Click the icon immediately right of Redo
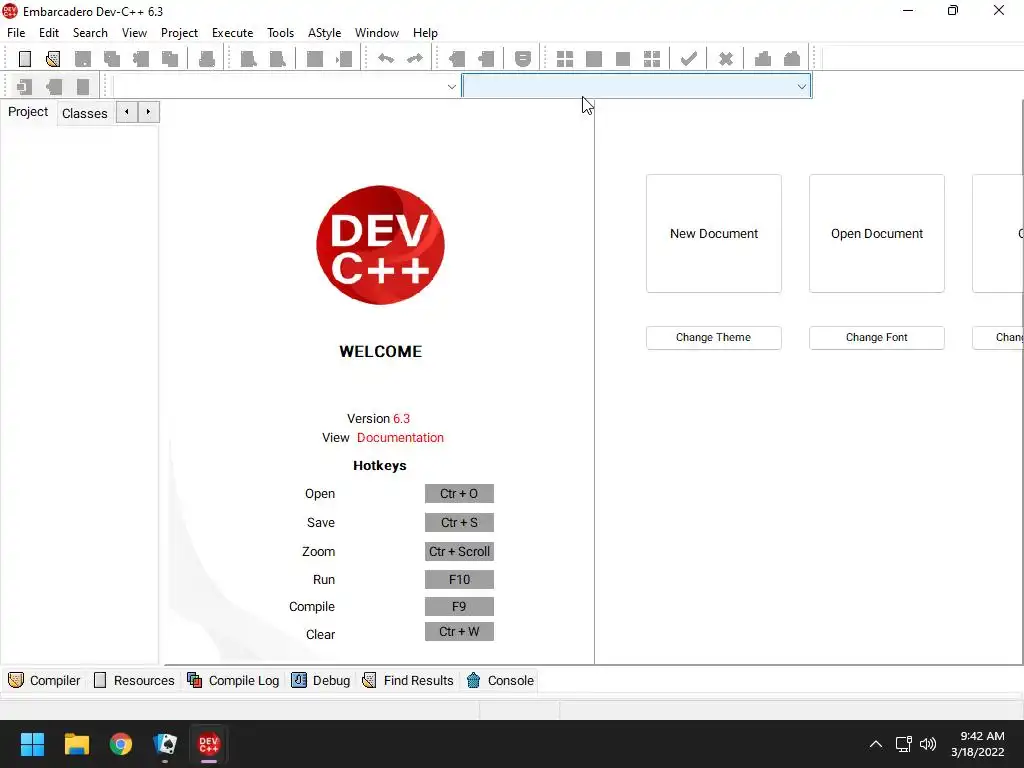 point(456,59)
